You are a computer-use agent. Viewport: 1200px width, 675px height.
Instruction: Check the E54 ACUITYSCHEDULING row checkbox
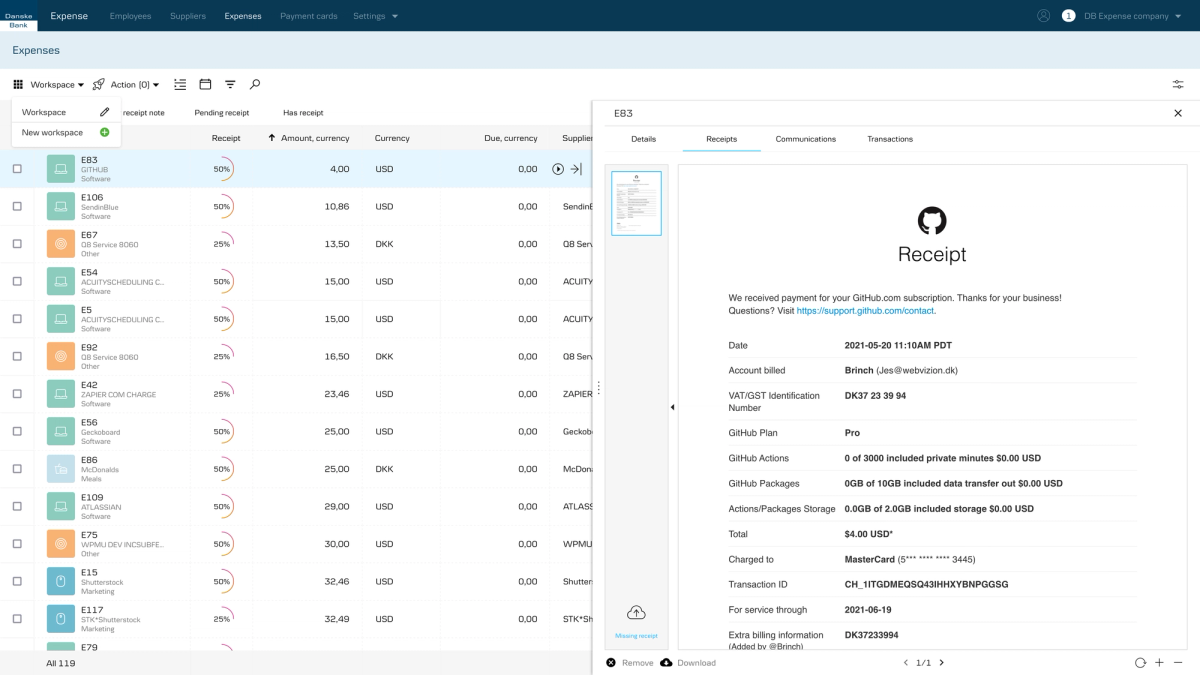click(x=17, y=281)
